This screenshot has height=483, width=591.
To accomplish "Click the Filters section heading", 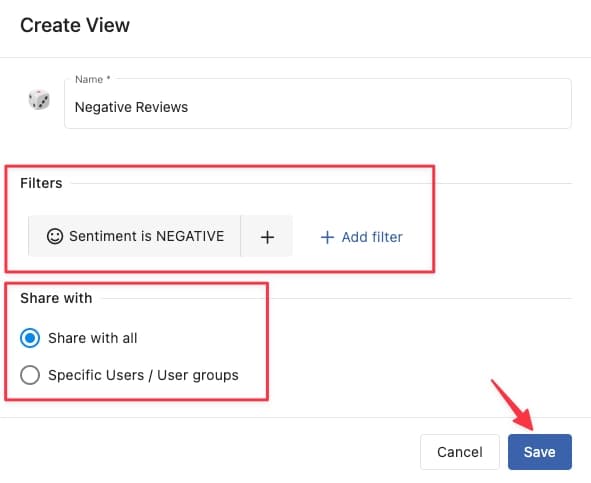I will [41, 183].
